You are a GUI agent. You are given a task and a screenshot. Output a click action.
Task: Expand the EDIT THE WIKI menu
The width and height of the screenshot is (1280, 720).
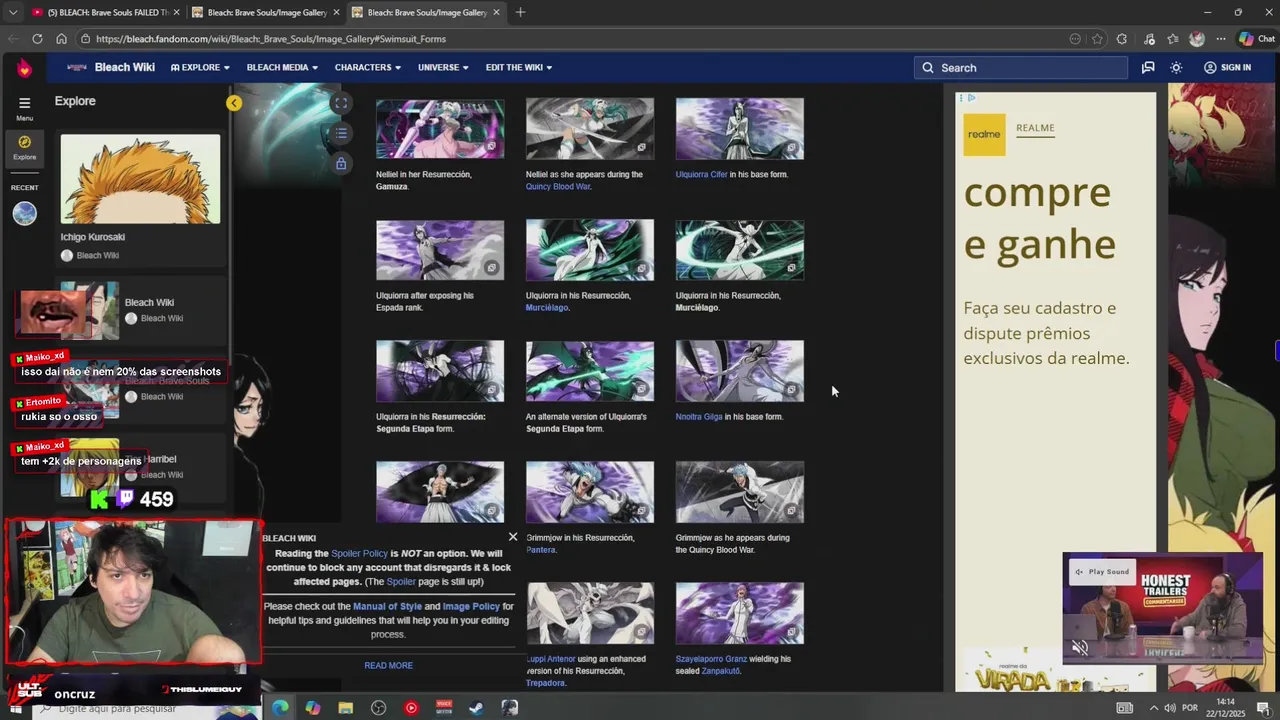(519, 68)
